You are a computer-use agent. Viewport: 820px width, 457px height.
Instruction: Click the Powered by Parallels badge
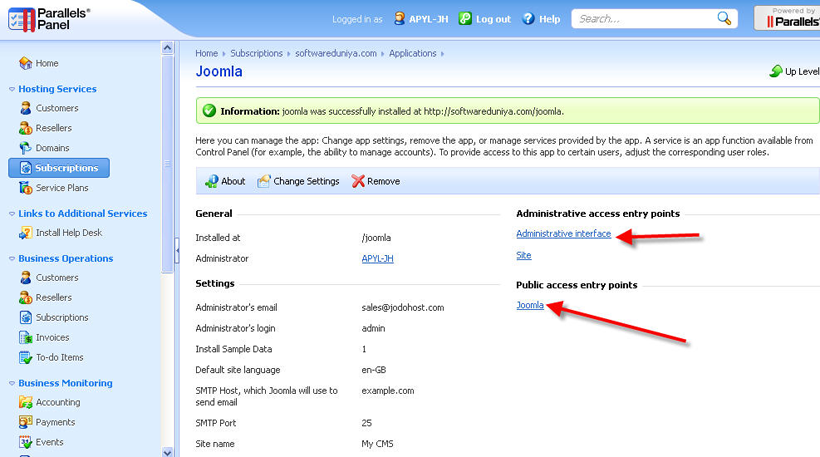(x=787, y=18)
